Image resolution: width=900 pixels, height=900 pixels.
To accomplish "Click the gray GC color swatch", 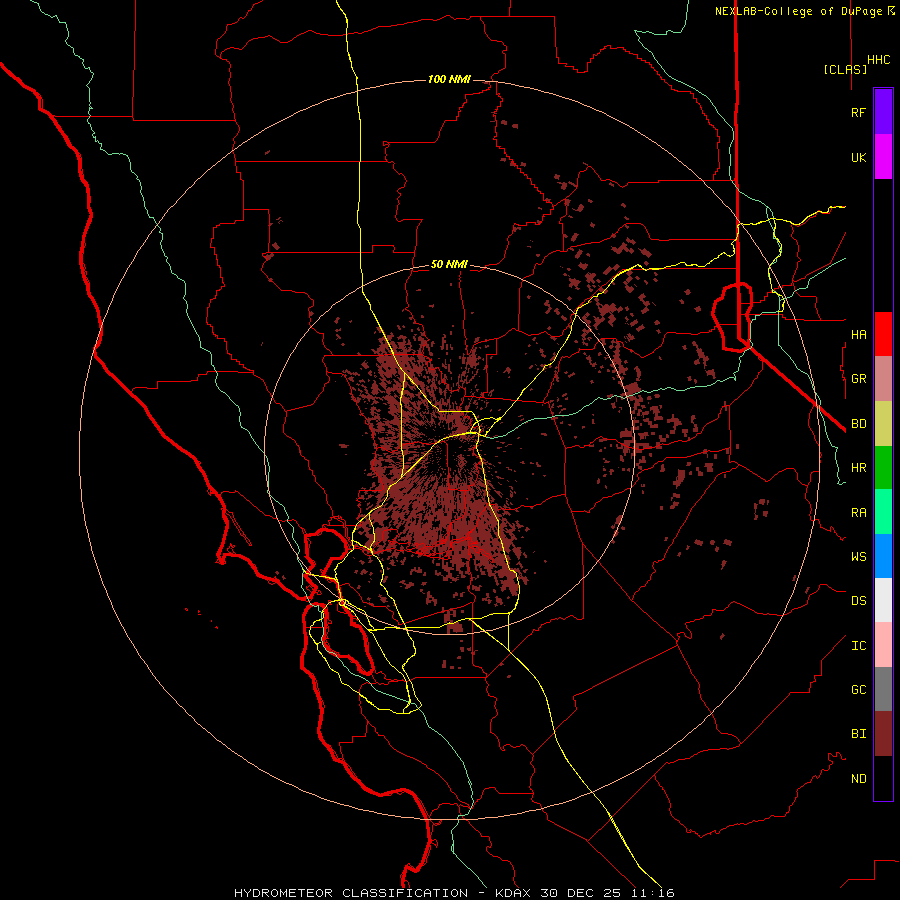I will 883,689.
